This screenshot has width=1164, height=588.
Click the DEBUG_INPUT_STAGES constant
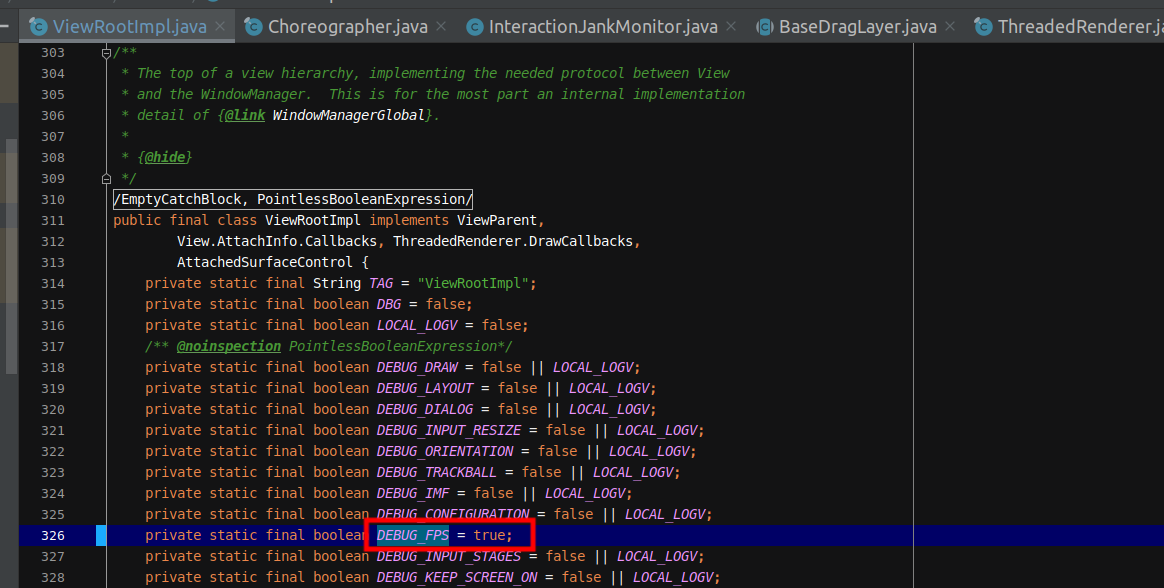point(449,556)
